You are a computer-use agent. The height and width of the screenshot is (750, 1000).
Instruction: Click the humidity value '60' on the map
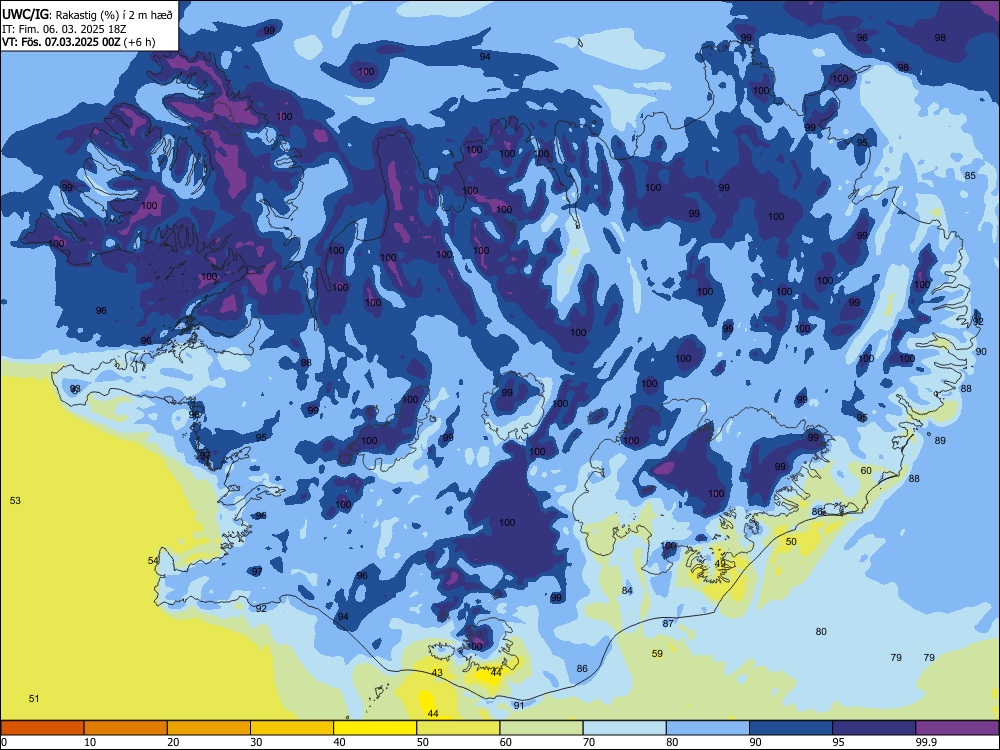click(x=866, y=471)
